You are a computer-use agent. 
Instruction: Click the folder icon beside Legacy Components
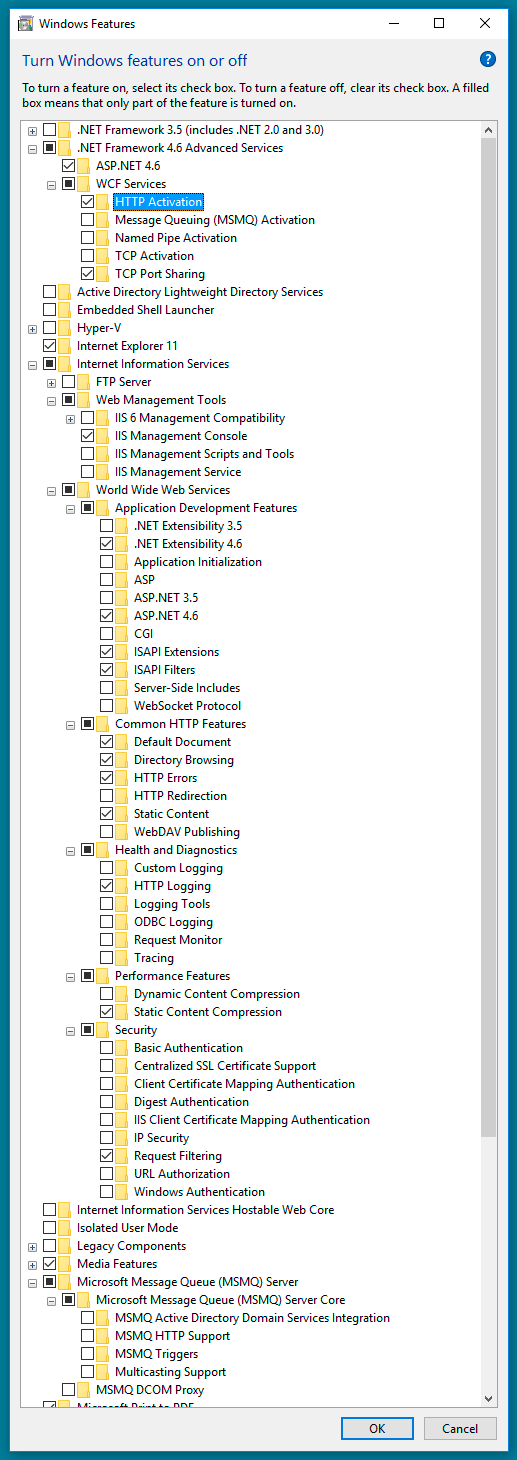tap(65, 1246)
